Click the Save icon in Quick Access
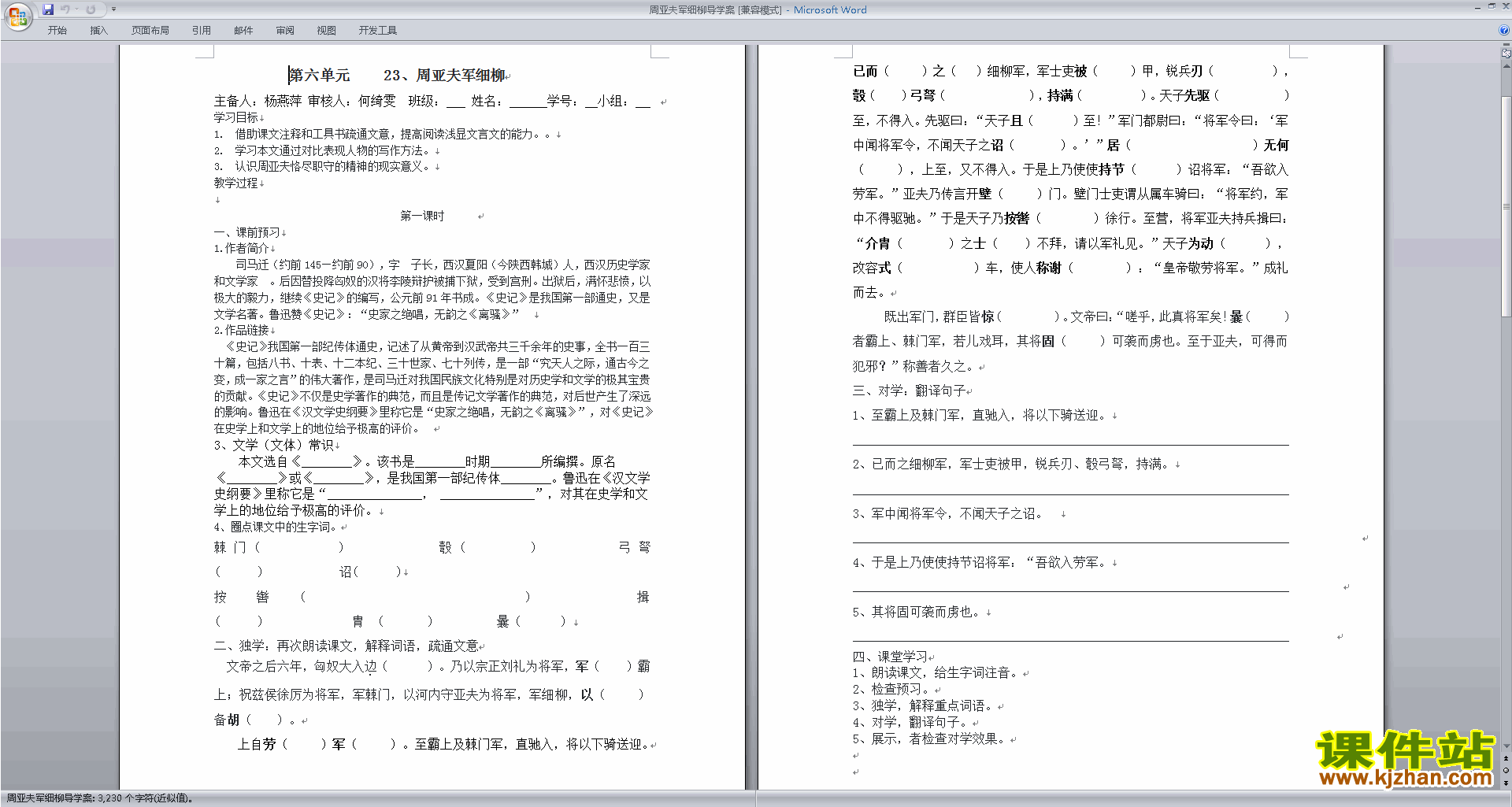 click(48, 9)
